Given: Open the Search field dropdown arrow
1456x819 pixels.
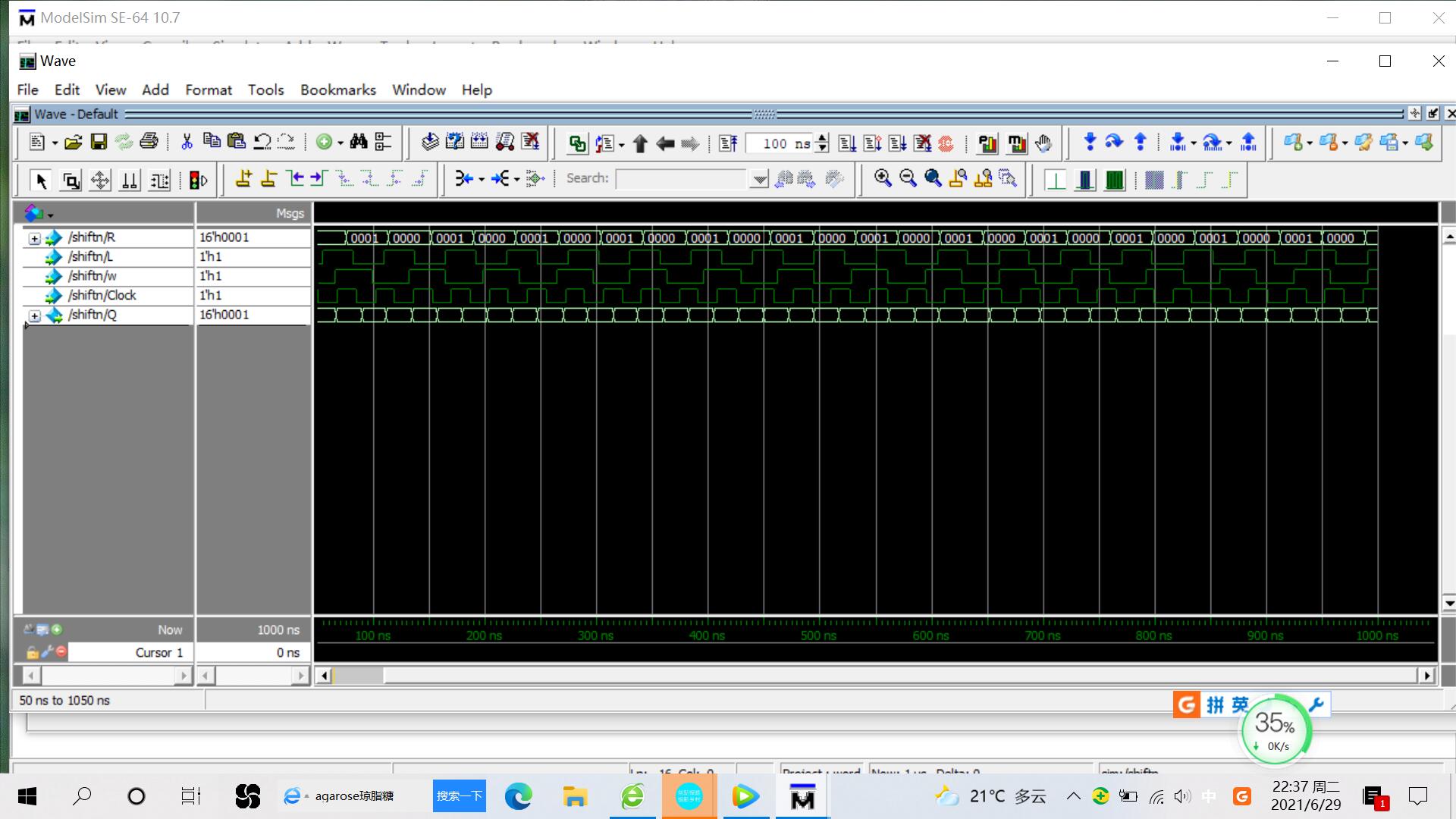Looking at the screenshot, I should click(759, 179).
